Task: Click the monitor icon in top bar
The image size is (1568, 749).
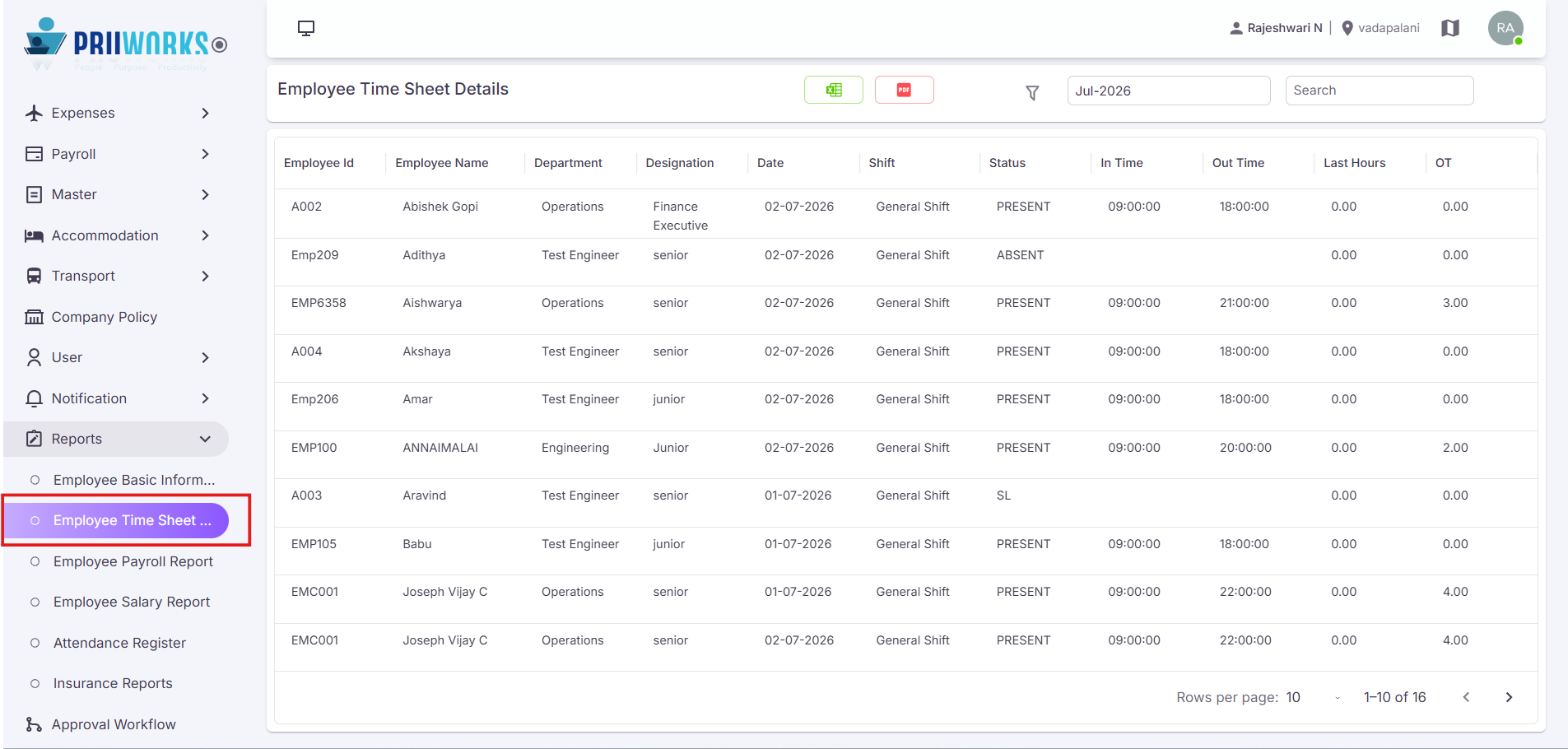Action: click(x=306, y=29)
